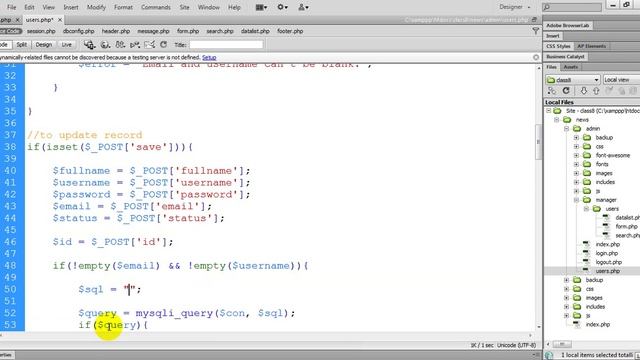Open related file header.php
Image resolution: width=640 pixels, height=360 pixels.
tap(116, 31)
